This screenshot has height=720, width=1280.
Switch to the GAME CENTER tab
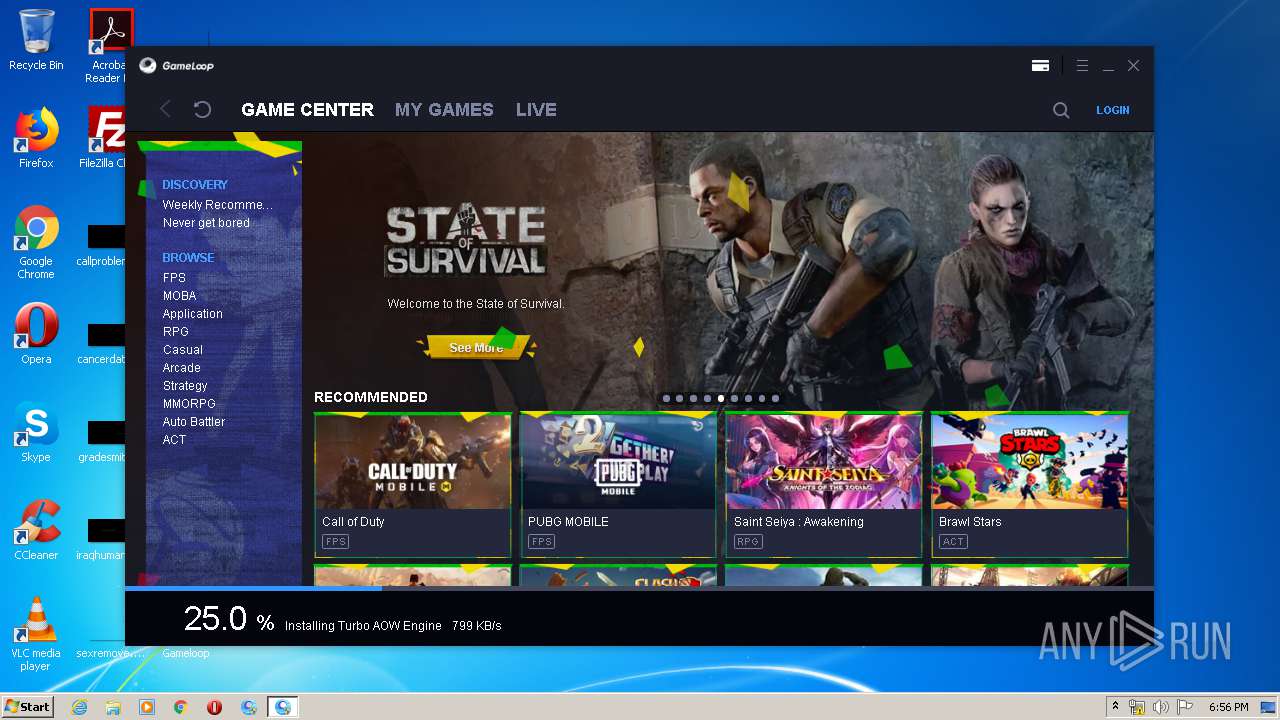click(x=307, y=110)
